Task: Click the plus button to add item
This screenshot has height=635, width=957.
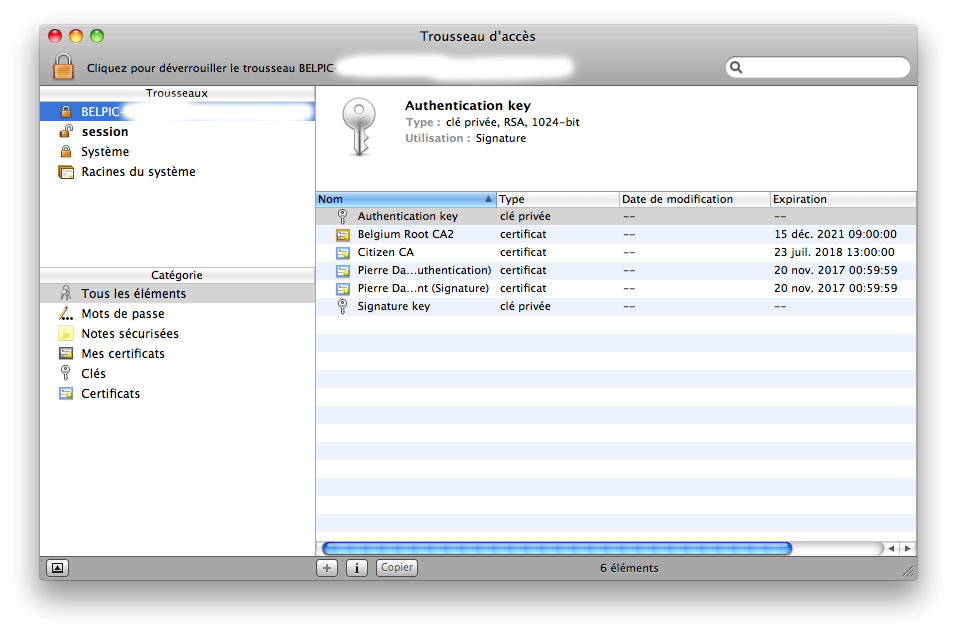Action: [x=327, y=568]
